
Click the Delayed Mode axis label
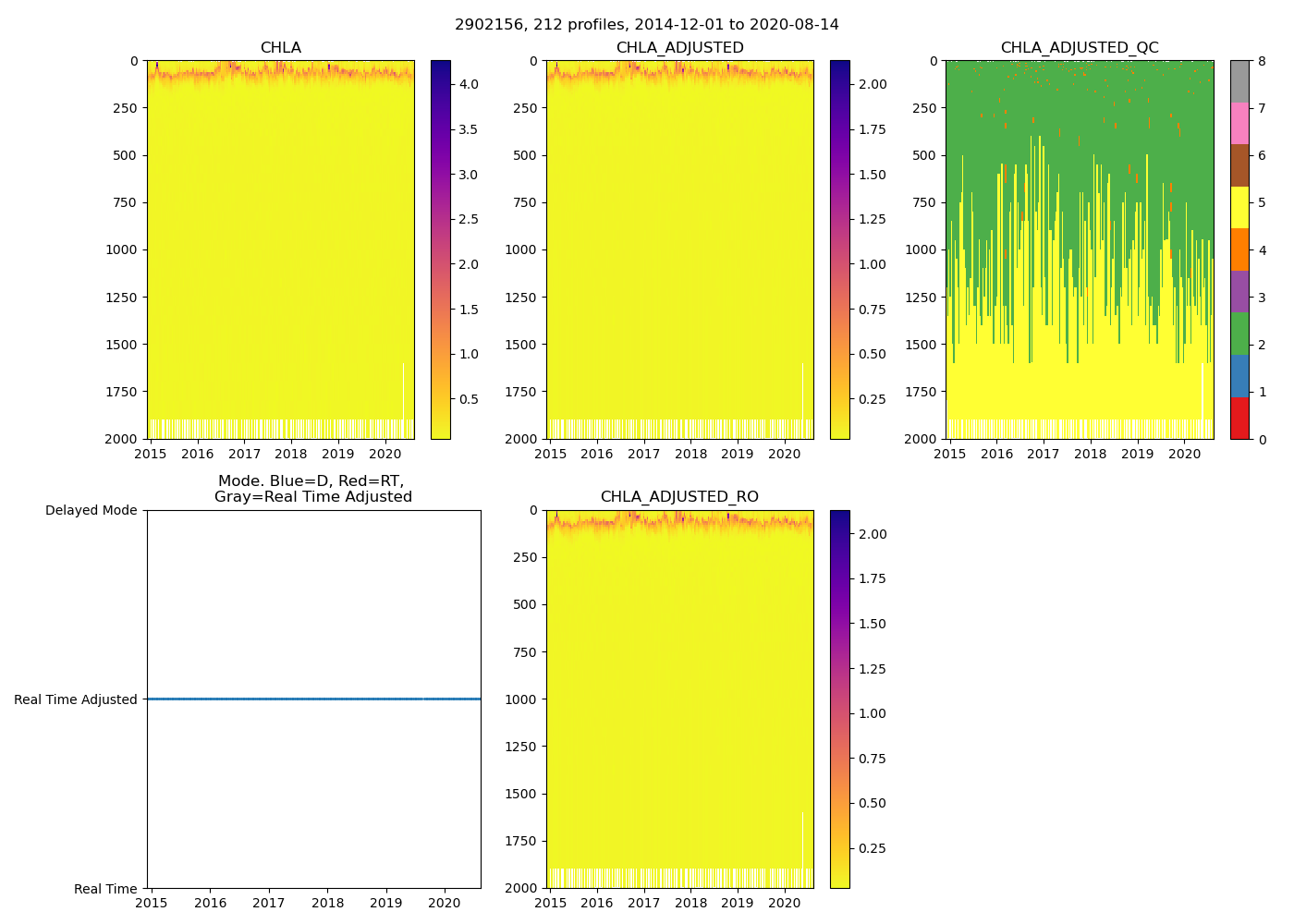click(x=91, y=511)
